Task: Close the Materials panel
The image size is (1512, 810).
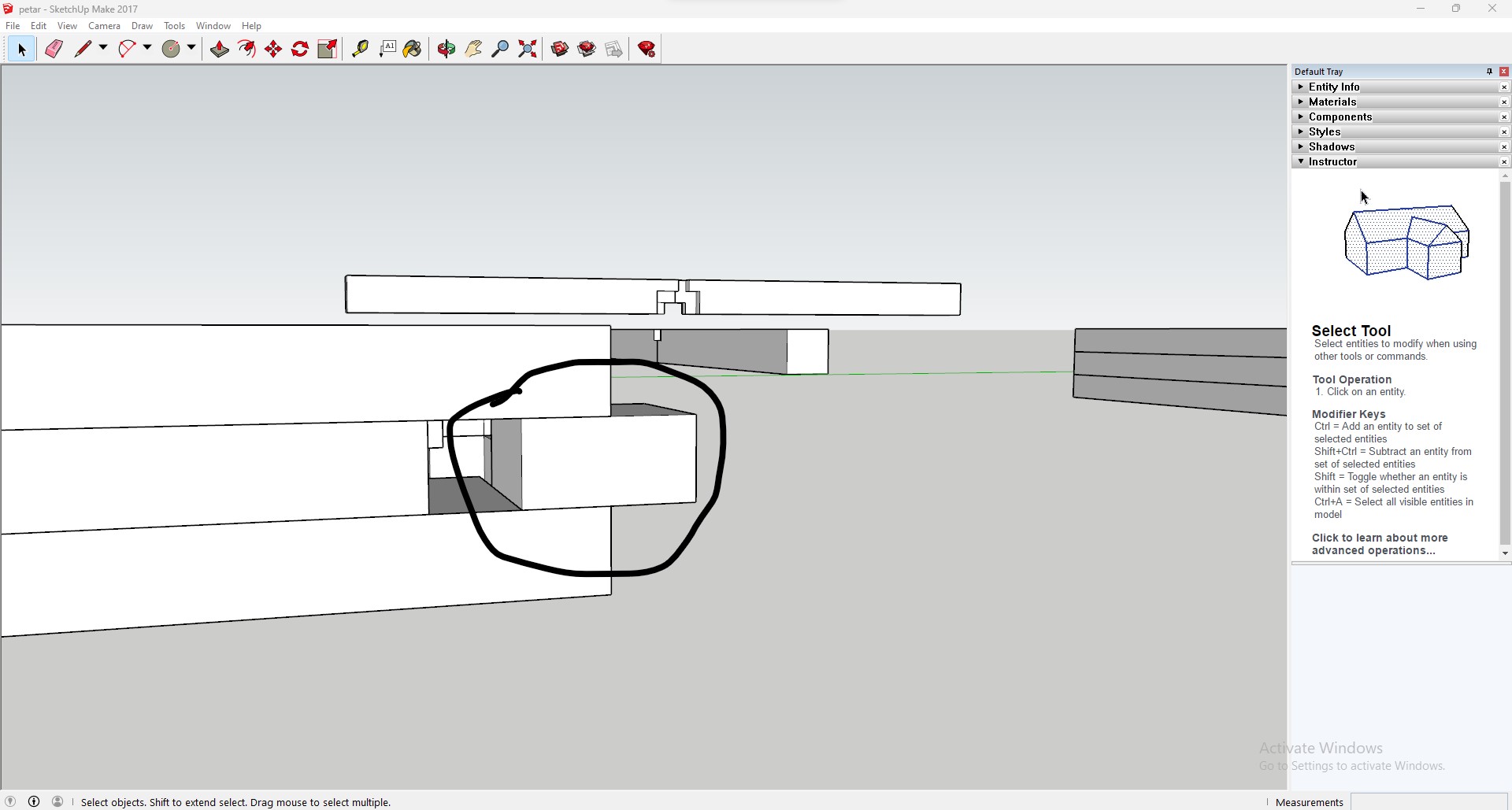Action: click(1504, 102)
